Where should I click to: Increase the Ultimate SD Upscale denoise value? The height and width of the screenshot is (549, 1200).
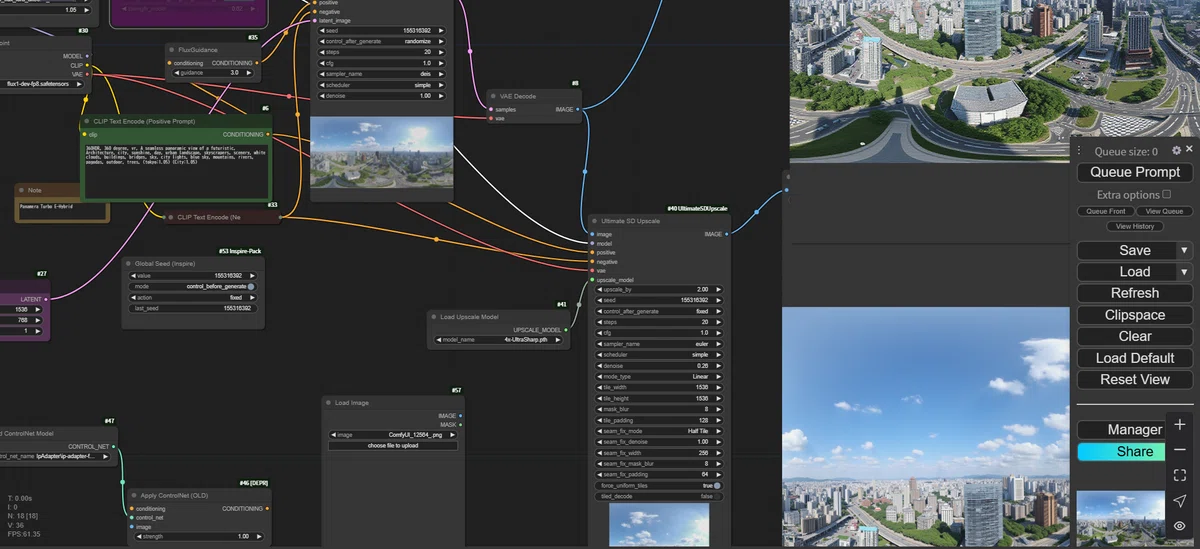point(718,365)
